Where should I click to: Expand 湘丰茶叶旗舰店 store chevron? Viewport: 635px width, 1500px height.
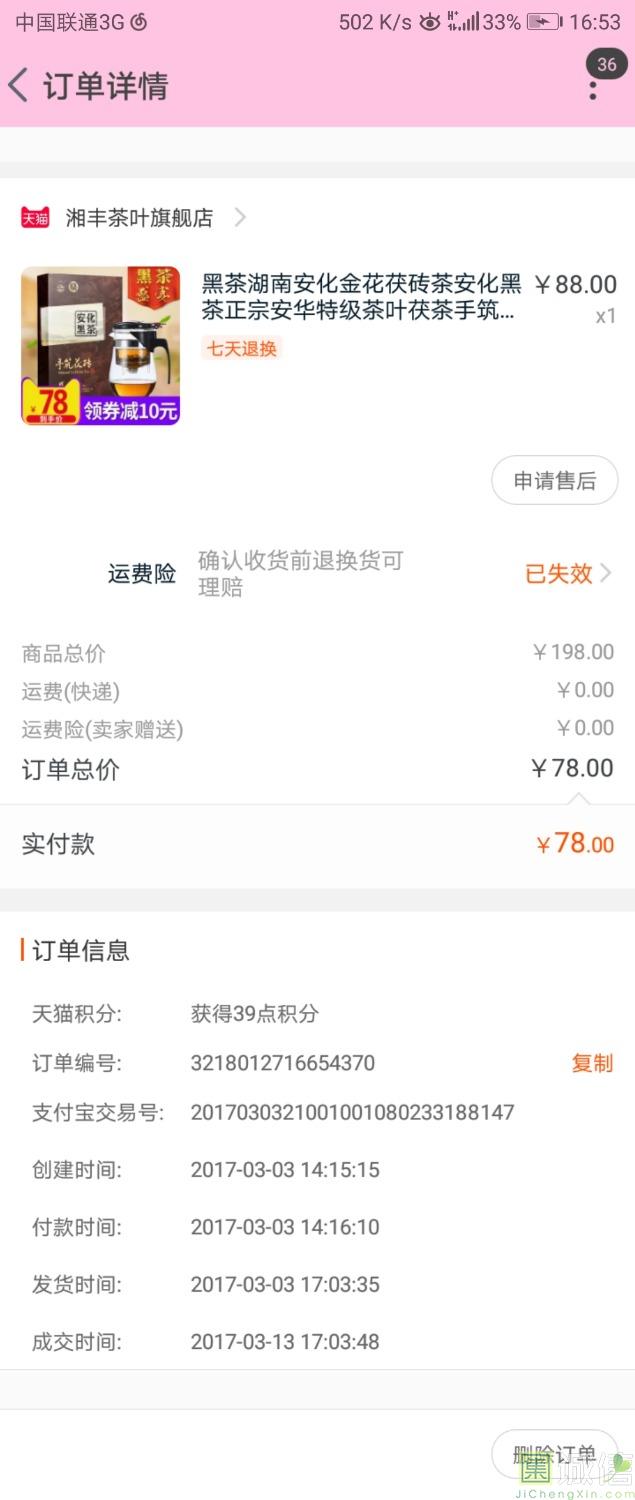point(240,217)
